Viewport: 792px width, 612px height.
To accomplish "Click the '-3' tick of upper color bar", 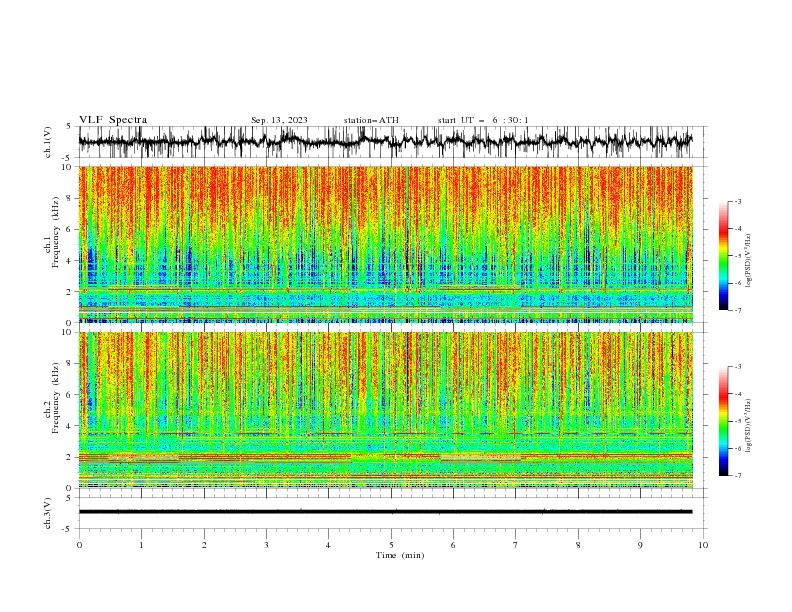I will pos(737,201).
